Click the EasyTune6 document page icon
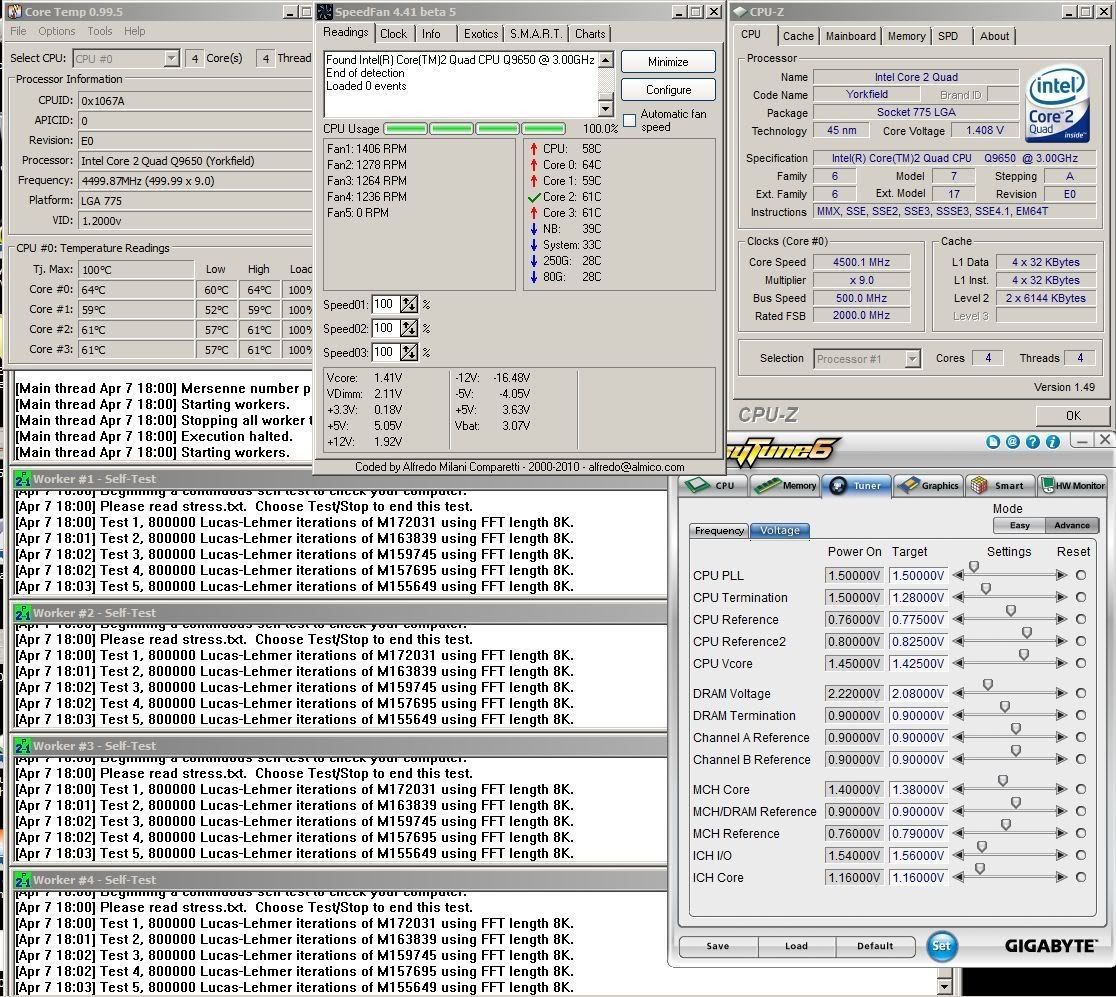Image resolution: width=1116 pixels, height=997 pixels. click(993, 442)
